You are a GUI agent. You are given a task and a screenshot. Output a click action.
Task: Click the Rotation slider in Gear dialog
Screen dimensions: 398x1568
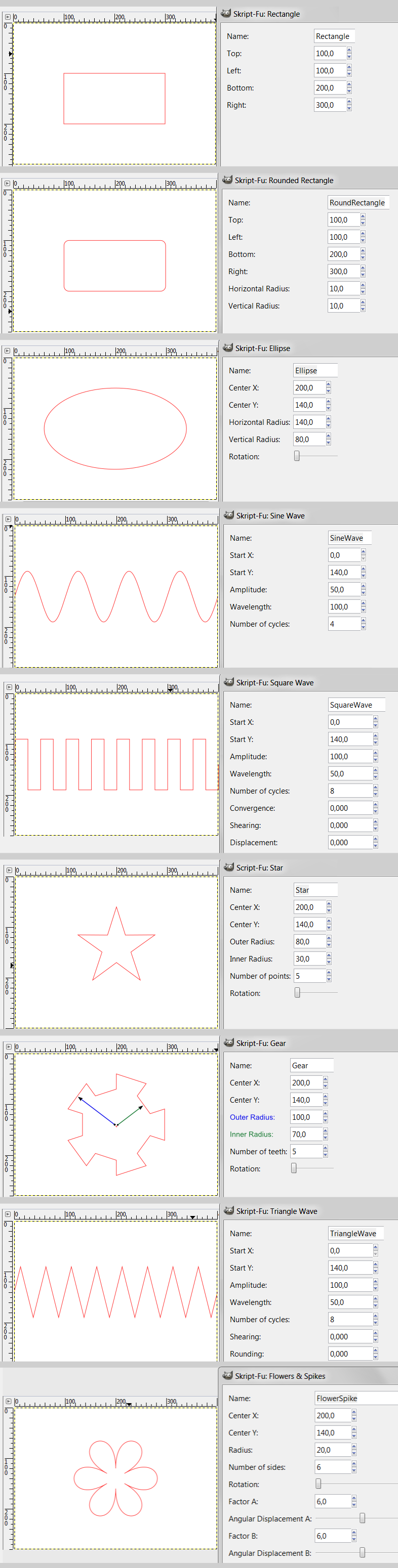pos(312,1168)
